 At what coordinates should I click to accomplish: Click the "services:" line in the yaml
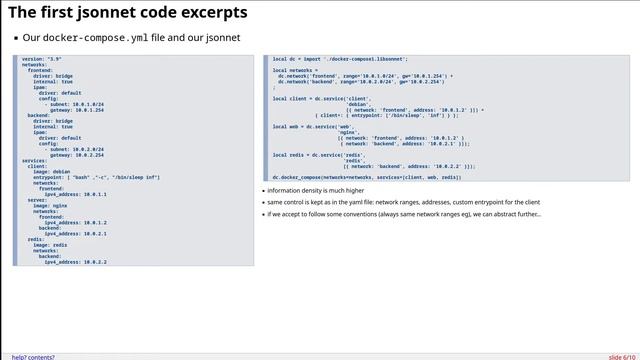[34, 161]
